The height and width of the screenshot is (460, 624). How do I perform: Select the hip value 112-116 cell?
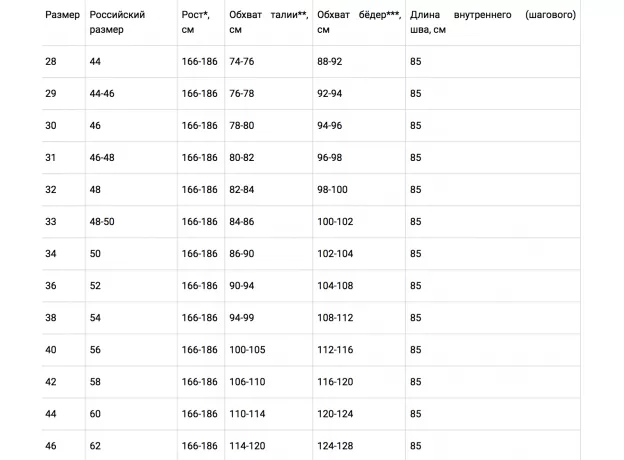pyautogui.click(x=335, y=350)
